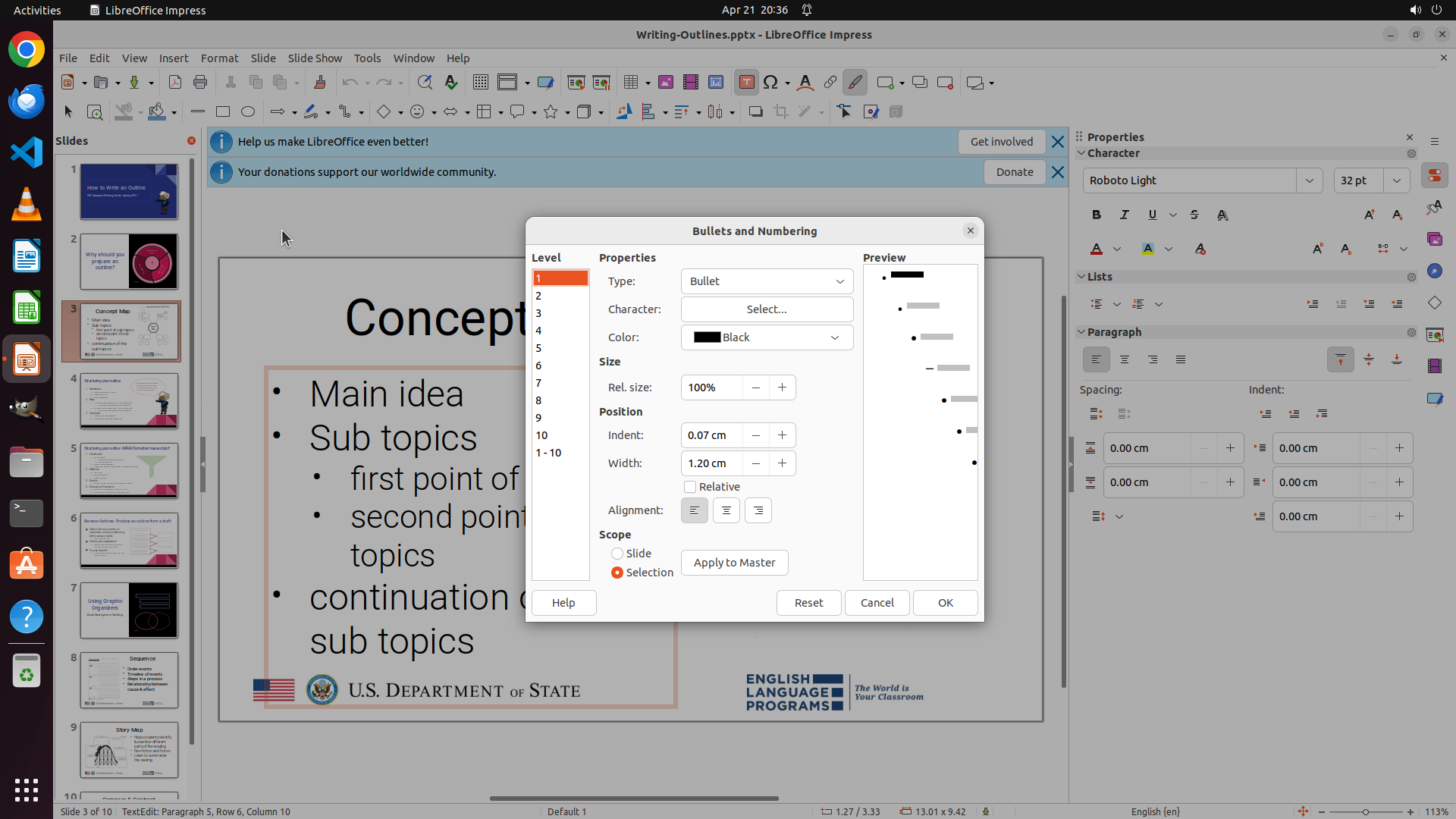The width and height of the screenshot is (1456, 819).
Task: Select center bullet alignment icon in dialog
Action: [726, 510]
